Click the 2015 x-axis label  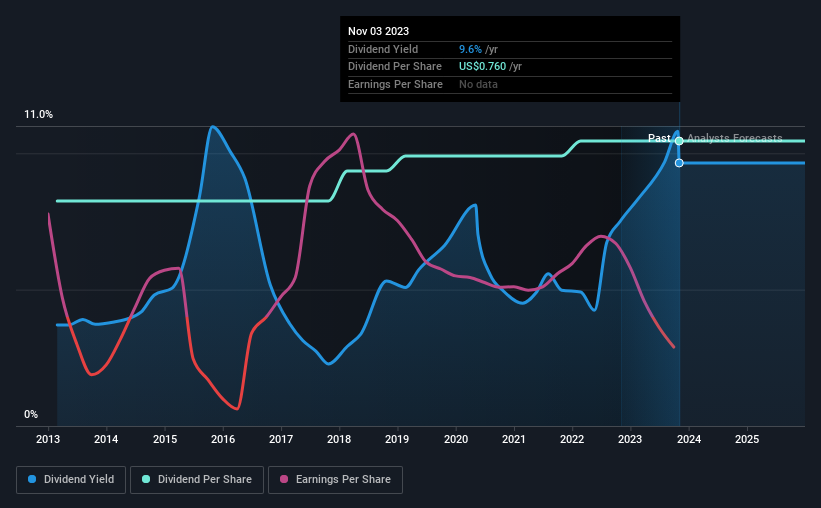(165, 439)
